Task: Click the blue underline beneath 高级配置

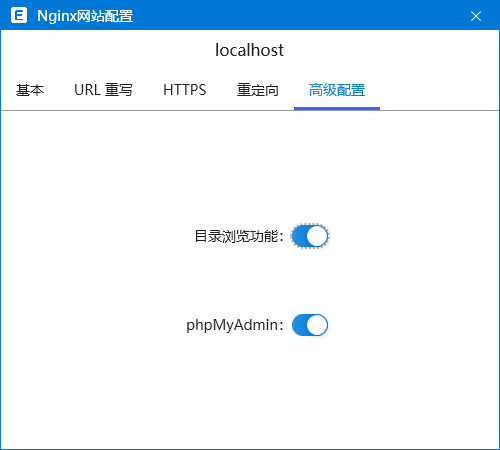Action: coord(337,108)
